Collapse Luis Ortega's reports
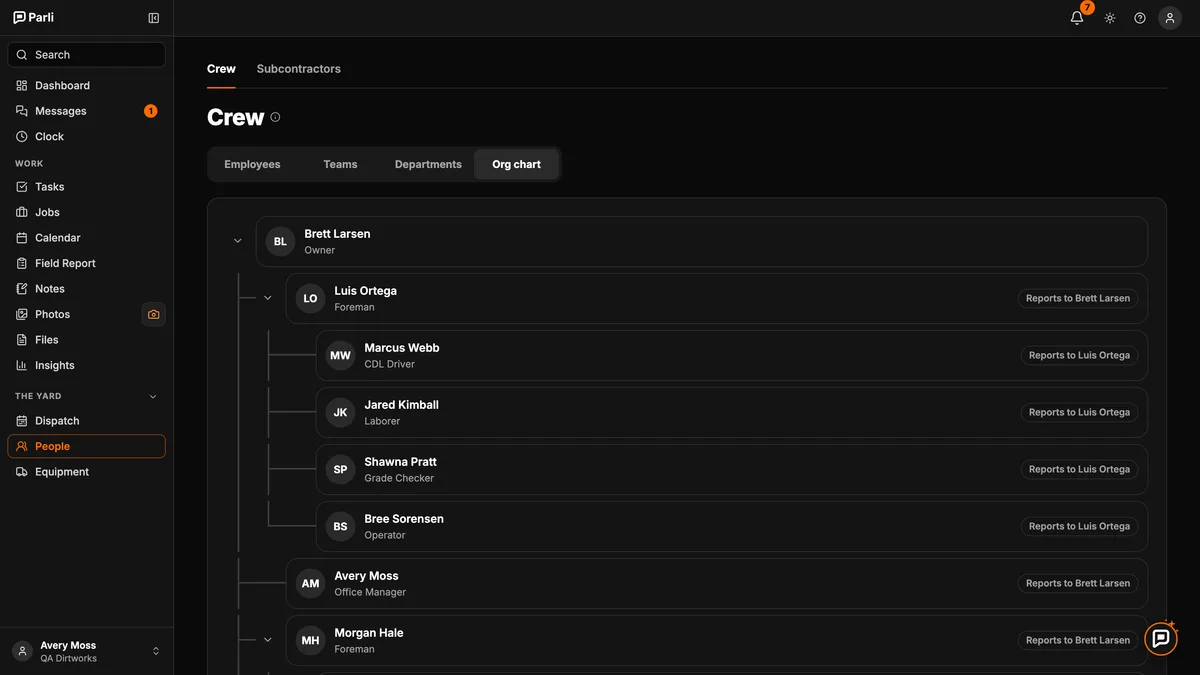This screenshot has width=1200, height=675. pyautogui.click(x=268, y=298)
